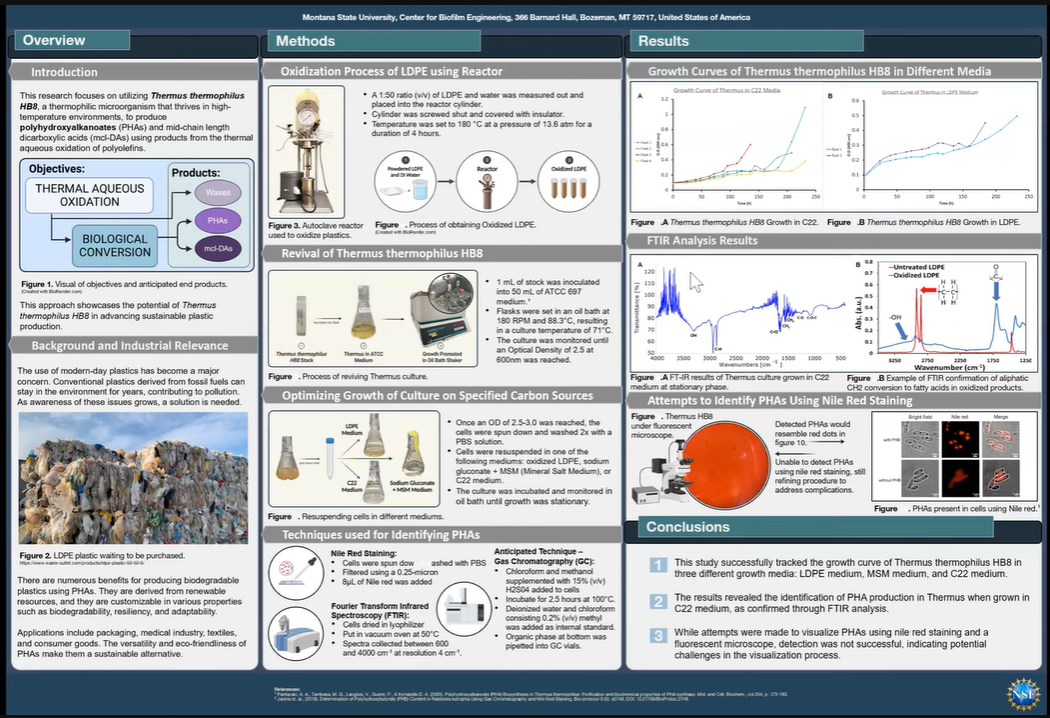Click the Introduction heading
The width and height of the screenshot is (1050, 718).
click(64, 72)
